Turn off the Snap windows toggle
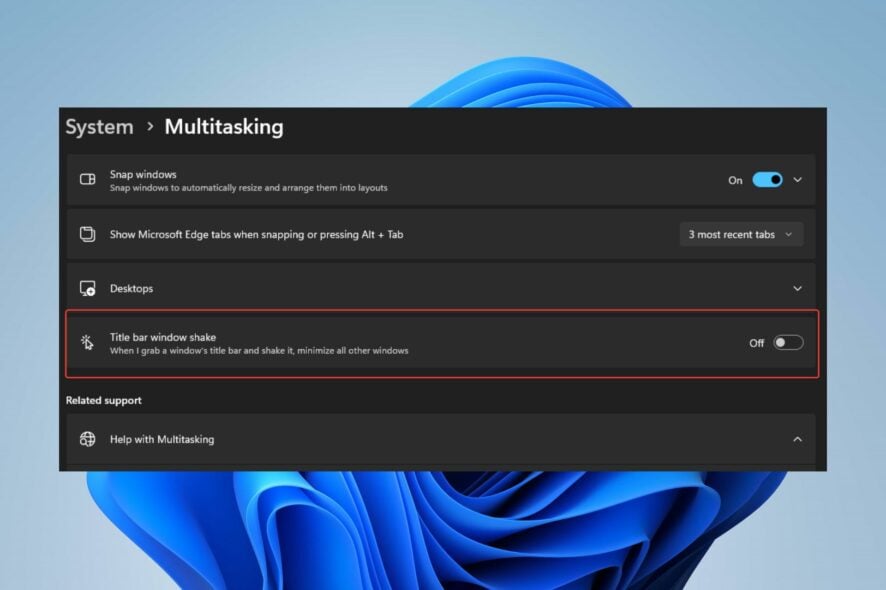The width and height of the screenshot is (886, 590). (767, 180)
